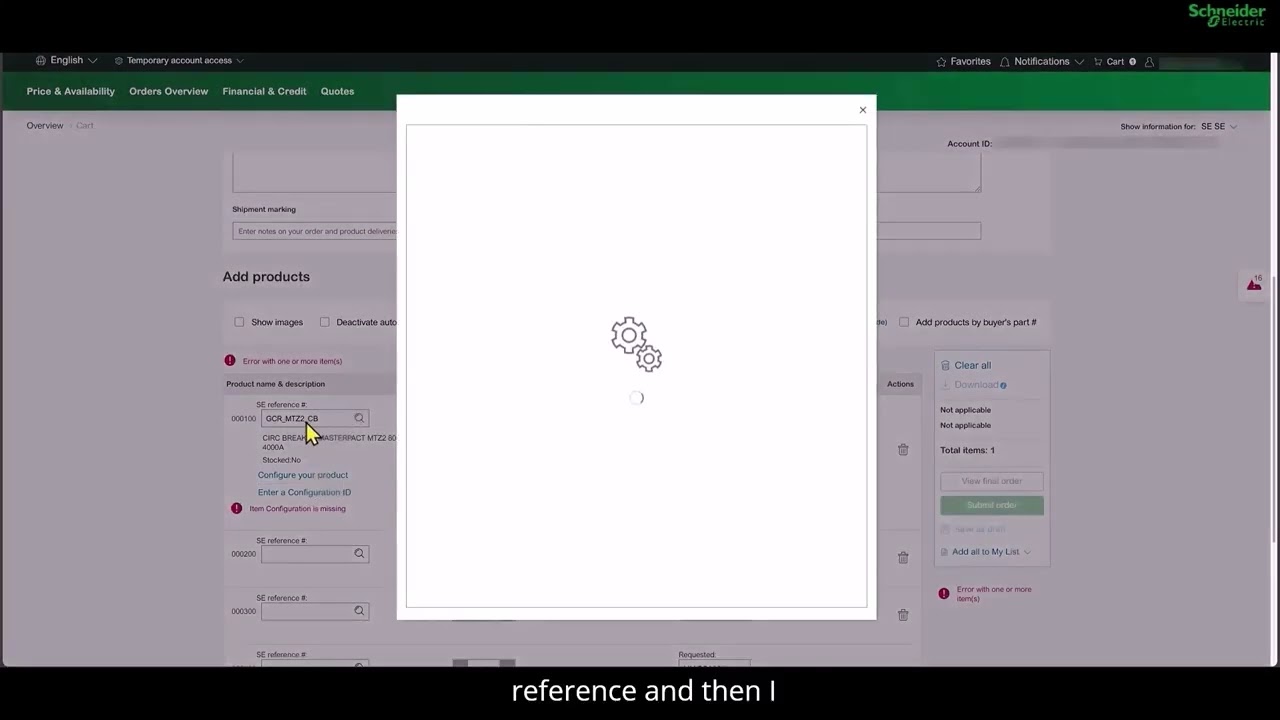The width and height of the screenshot is (1280, 720).
Task: Click the Total items: 1 text
Action: (967, 450)
